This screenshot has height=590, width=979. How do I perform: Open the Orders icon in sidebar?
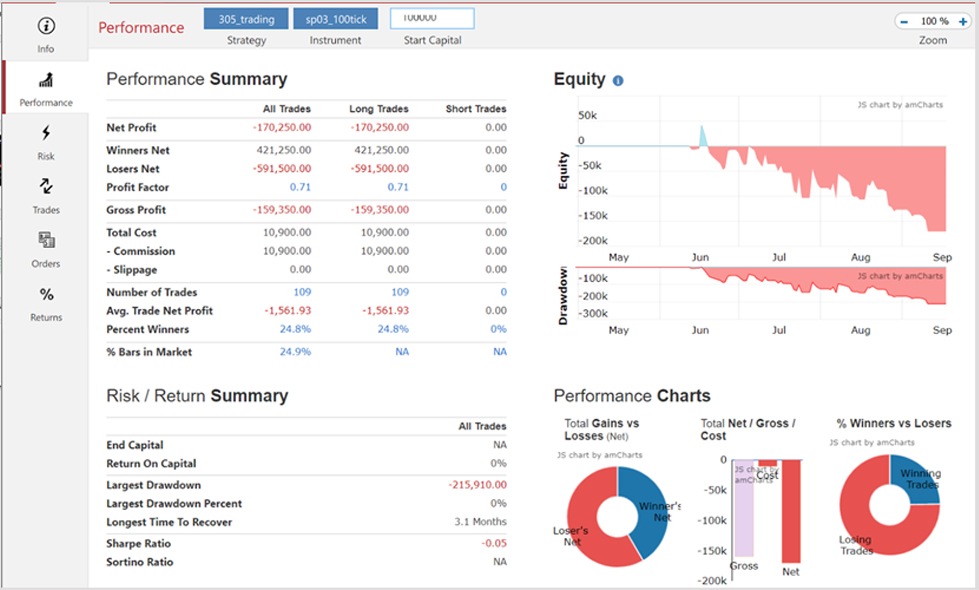[x=46, y=240]
